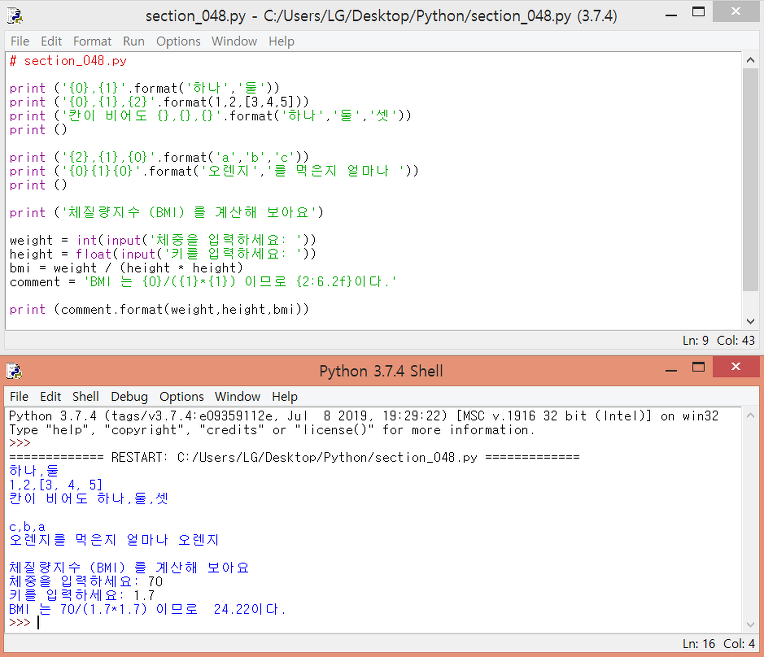Open Edit menu in Python Shell
This screenshot has width=764, height=657.
click(x=50, y=397)
